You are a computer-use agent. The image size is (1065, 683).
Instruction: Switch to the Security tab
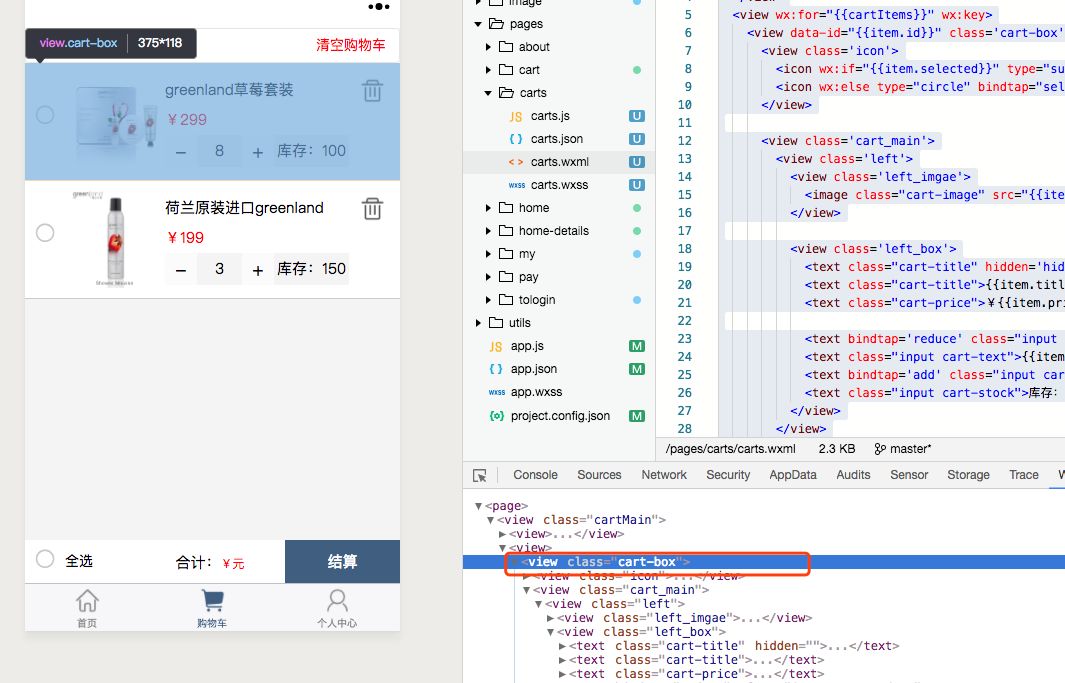tap(728, 475)
